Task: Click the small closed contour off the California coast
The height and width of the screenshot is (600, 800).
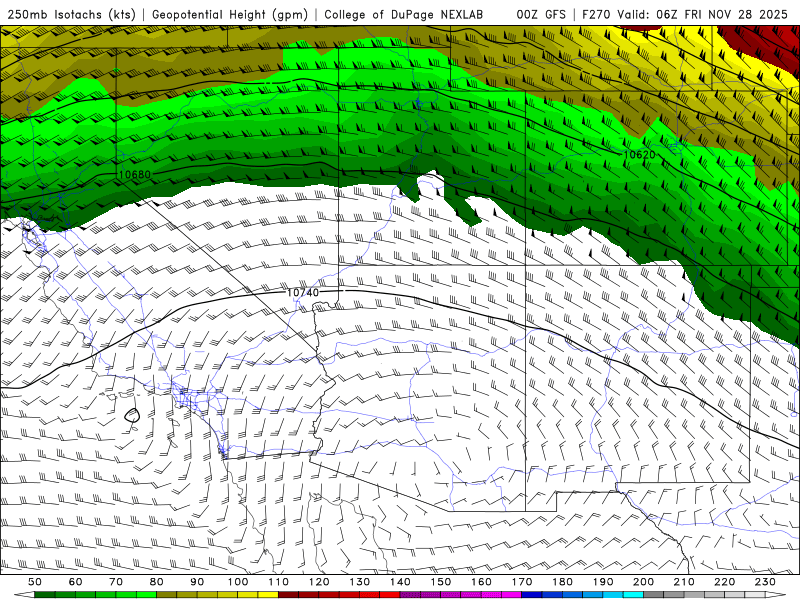Action: [x=133, y=415]
